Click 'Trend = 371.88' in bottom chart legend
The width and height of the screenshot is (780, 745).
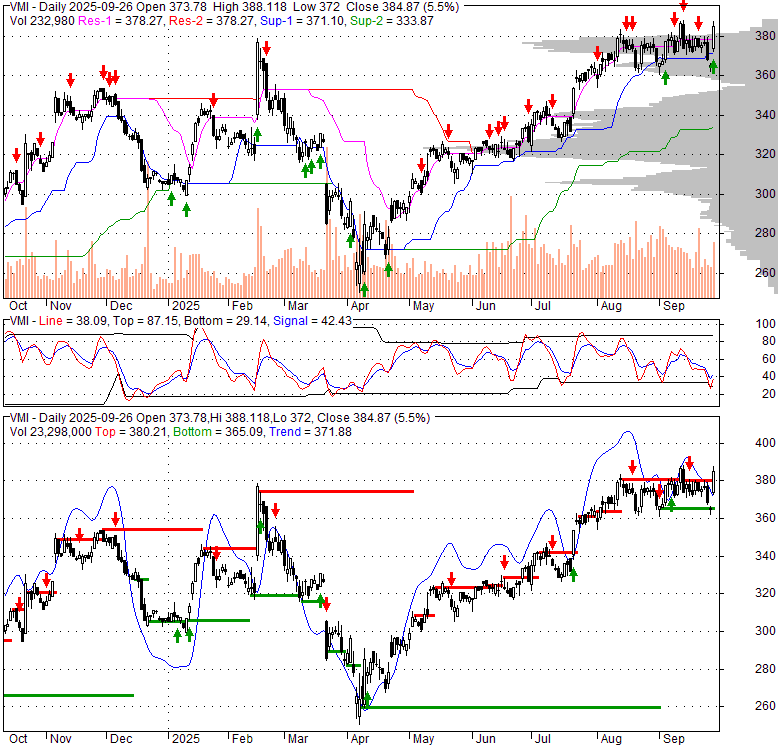[x=310, y=432]
